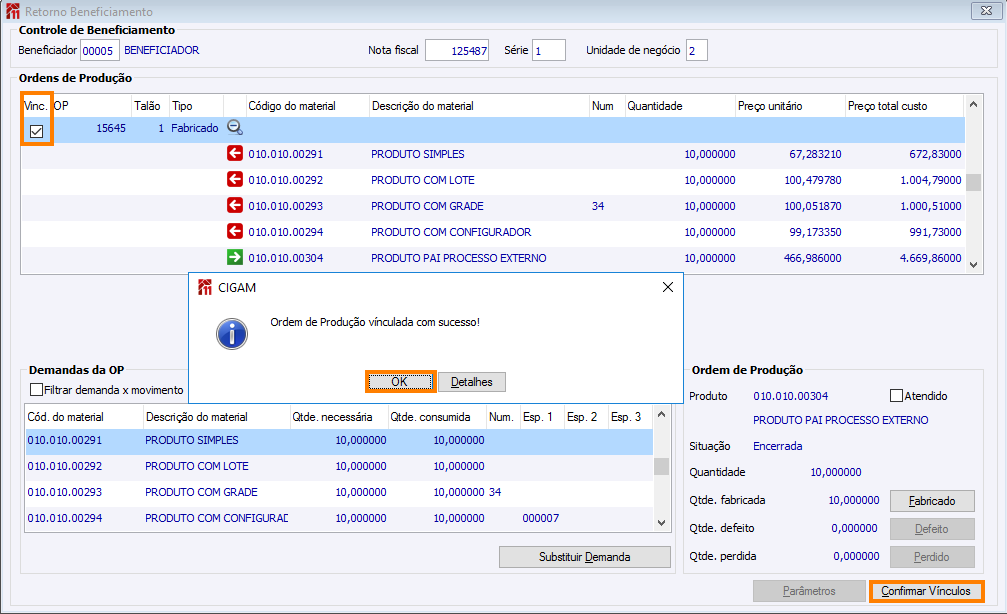
Task: Click red arrow icon for material 010.010.00292
Action: coord(235,180)
